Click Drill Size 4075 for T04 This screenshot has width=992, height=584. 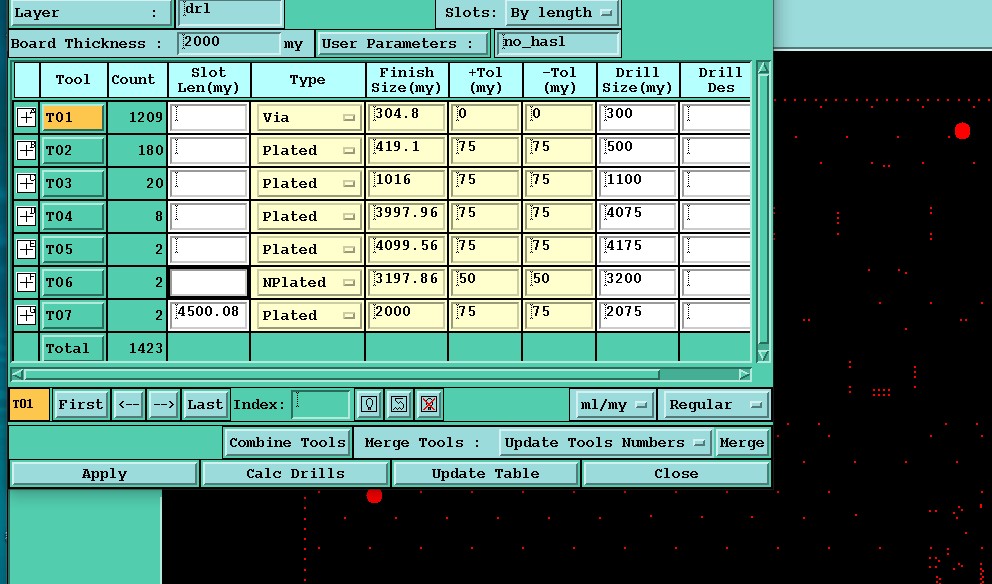pos(637,216)
